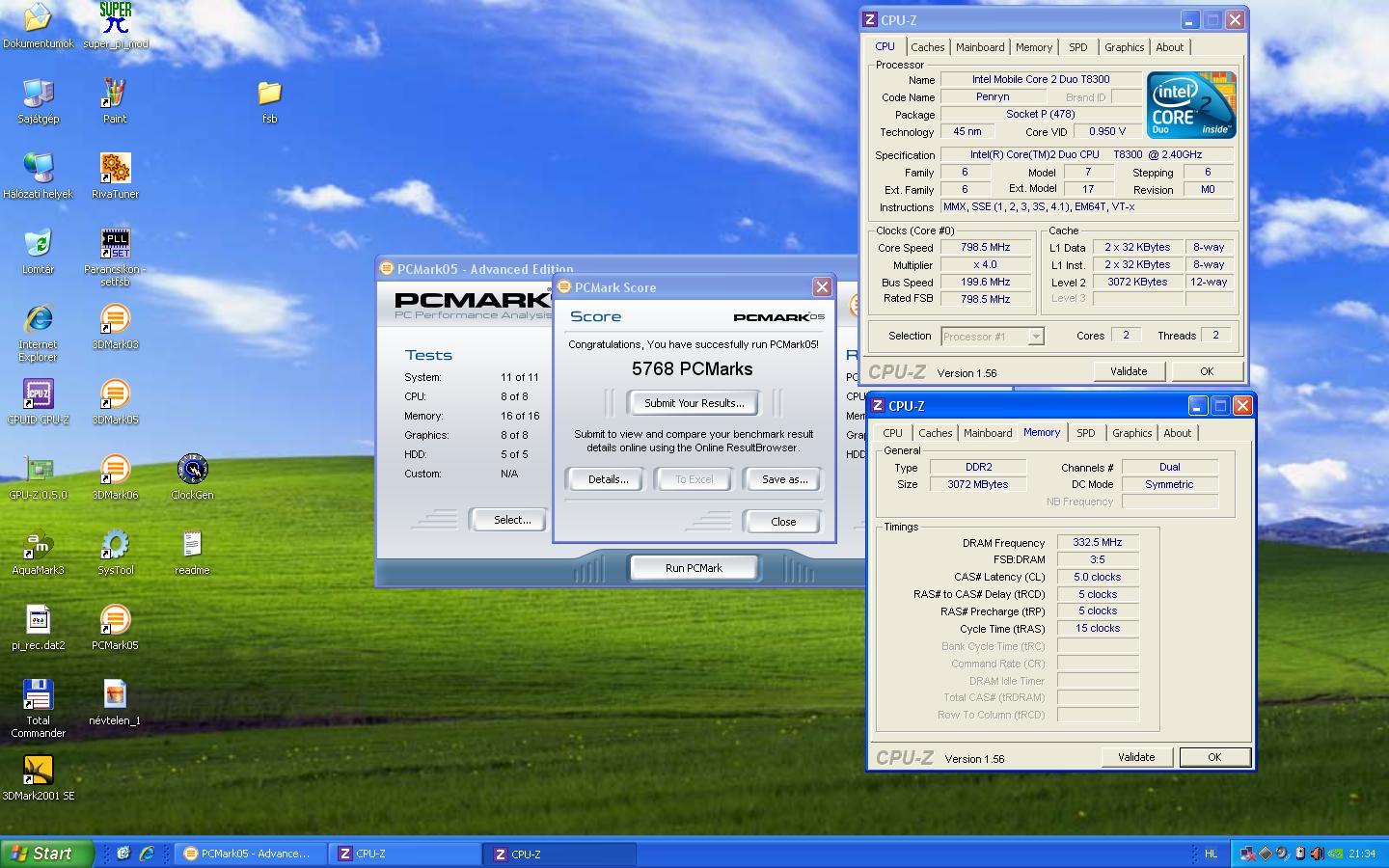The height and width of the screenshot is (868, 1389).
Task: Open About tab in lower CPU-Z window
Action: [1177, 433]
